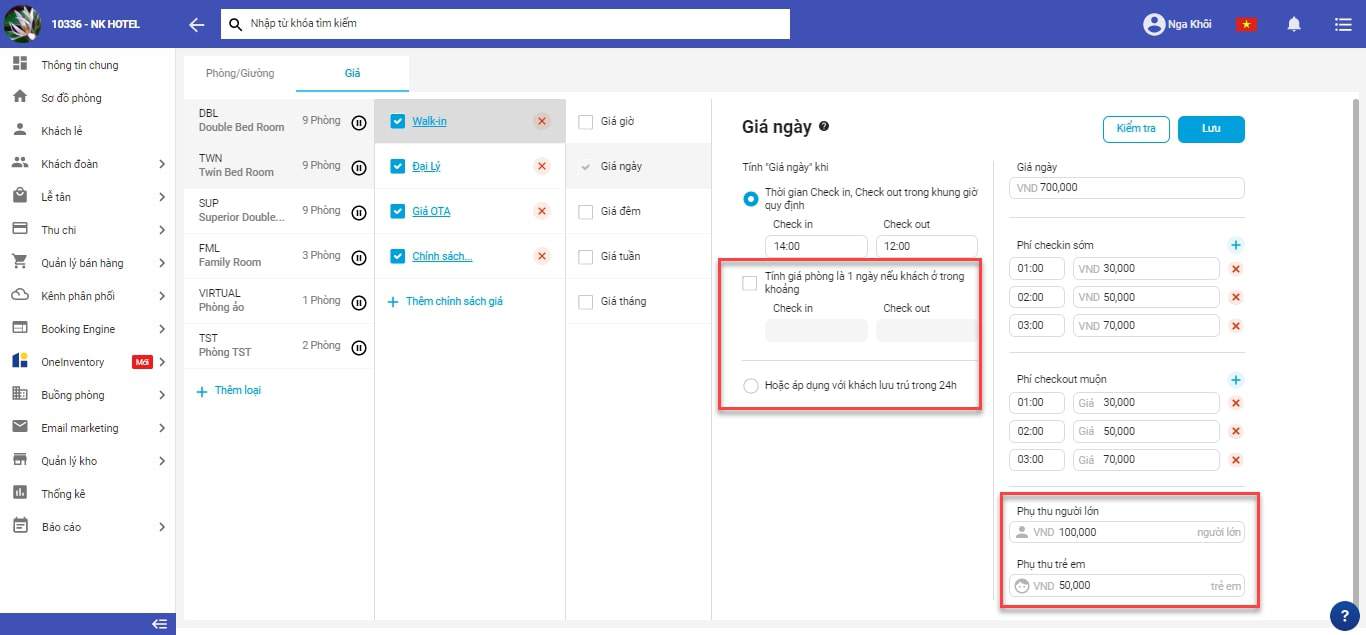
Task: Pause the SUP Superior Double room type
Action: tap(359, 212)
